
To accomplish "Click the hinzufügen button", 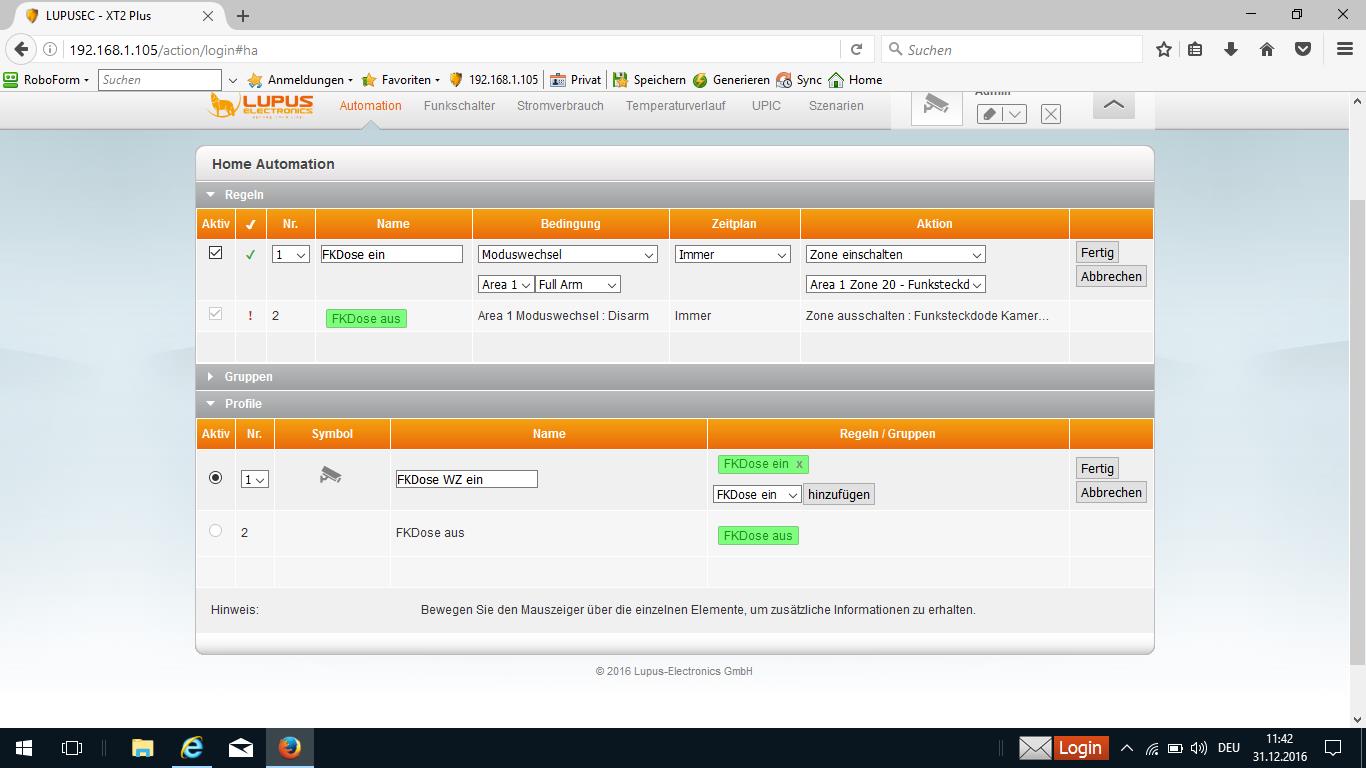I will click(x=838, y=494).
